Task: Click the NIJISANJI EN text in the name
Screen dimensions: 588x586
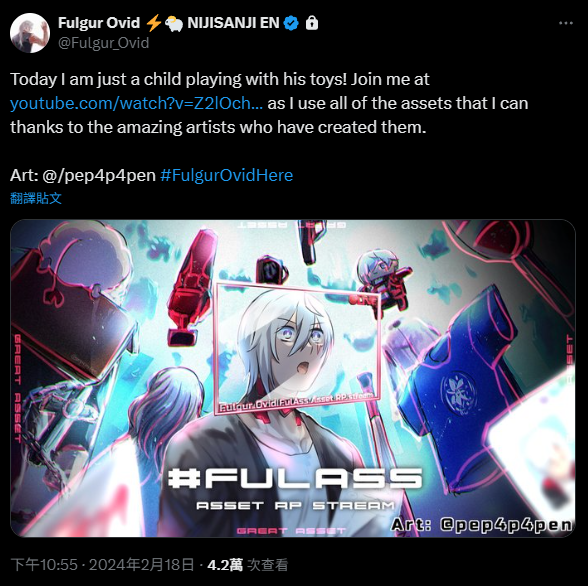Action: point(233,23)
